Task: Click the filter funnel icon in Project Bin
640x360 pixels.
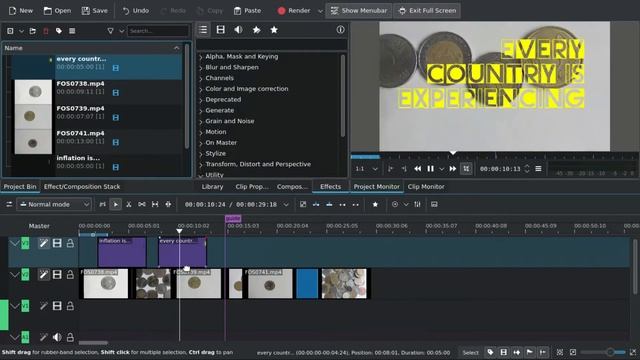Action: point(110,31)
